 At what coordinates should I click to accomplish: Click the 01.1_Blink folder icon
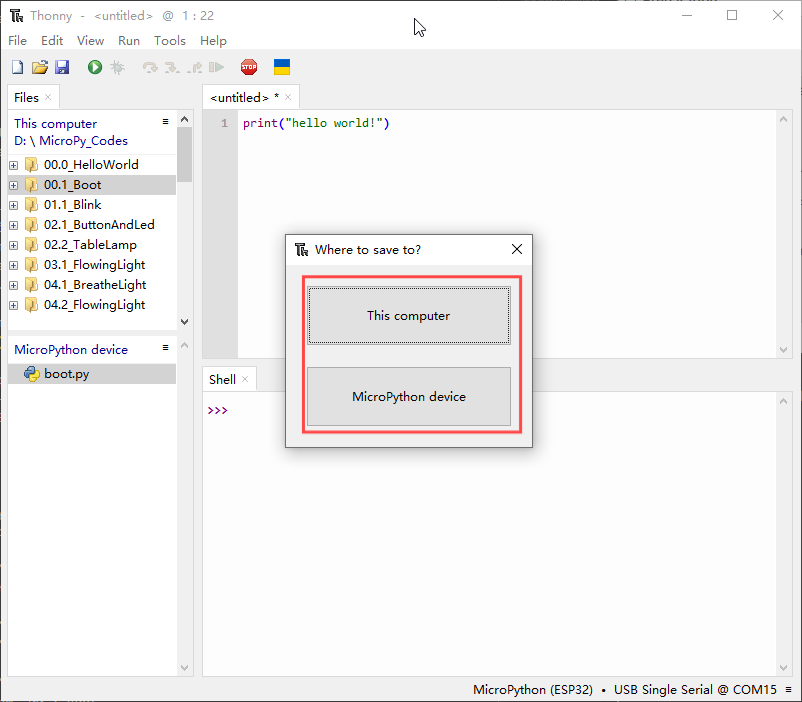pyautogui.click(x=31, y=205)
